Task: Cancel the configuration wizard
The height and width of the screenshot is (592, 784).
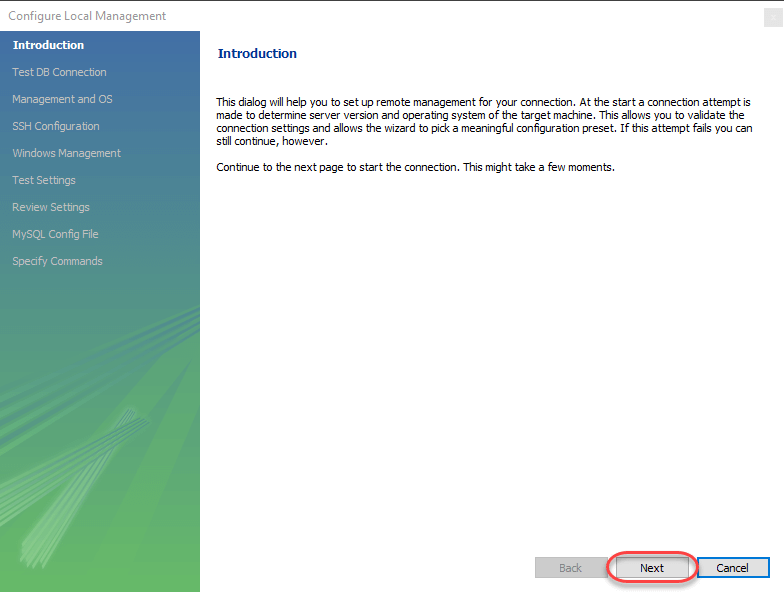Action: [732, 568]
